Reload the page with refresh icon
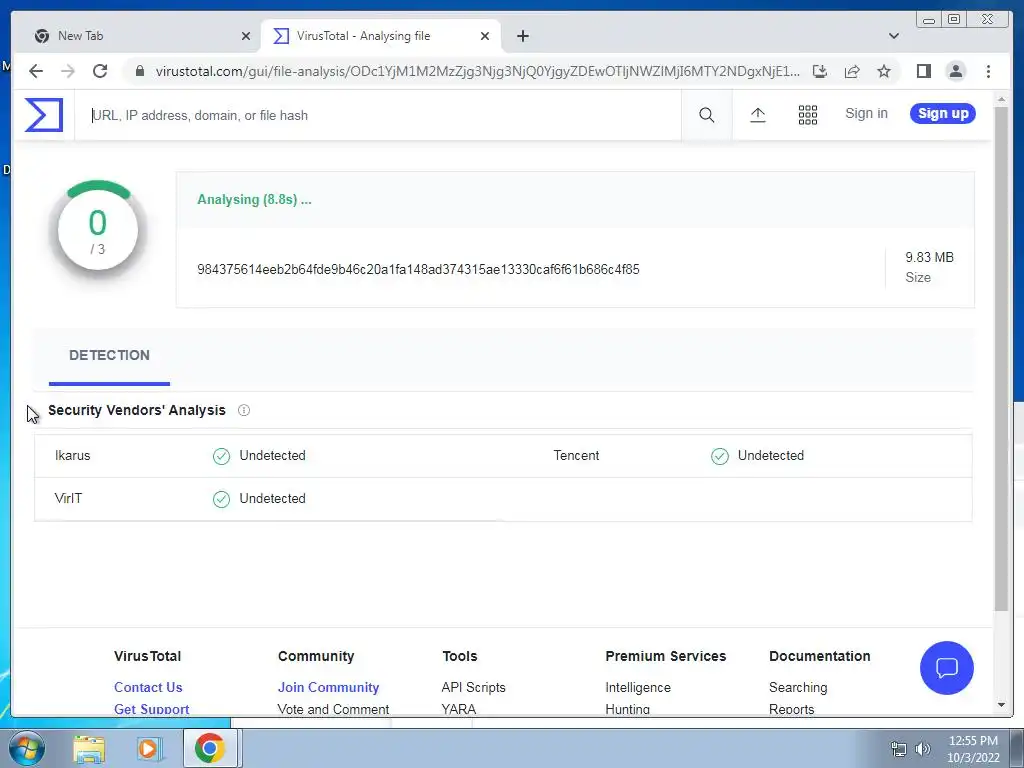The image size is (1024, 768). tap(100, 71)
